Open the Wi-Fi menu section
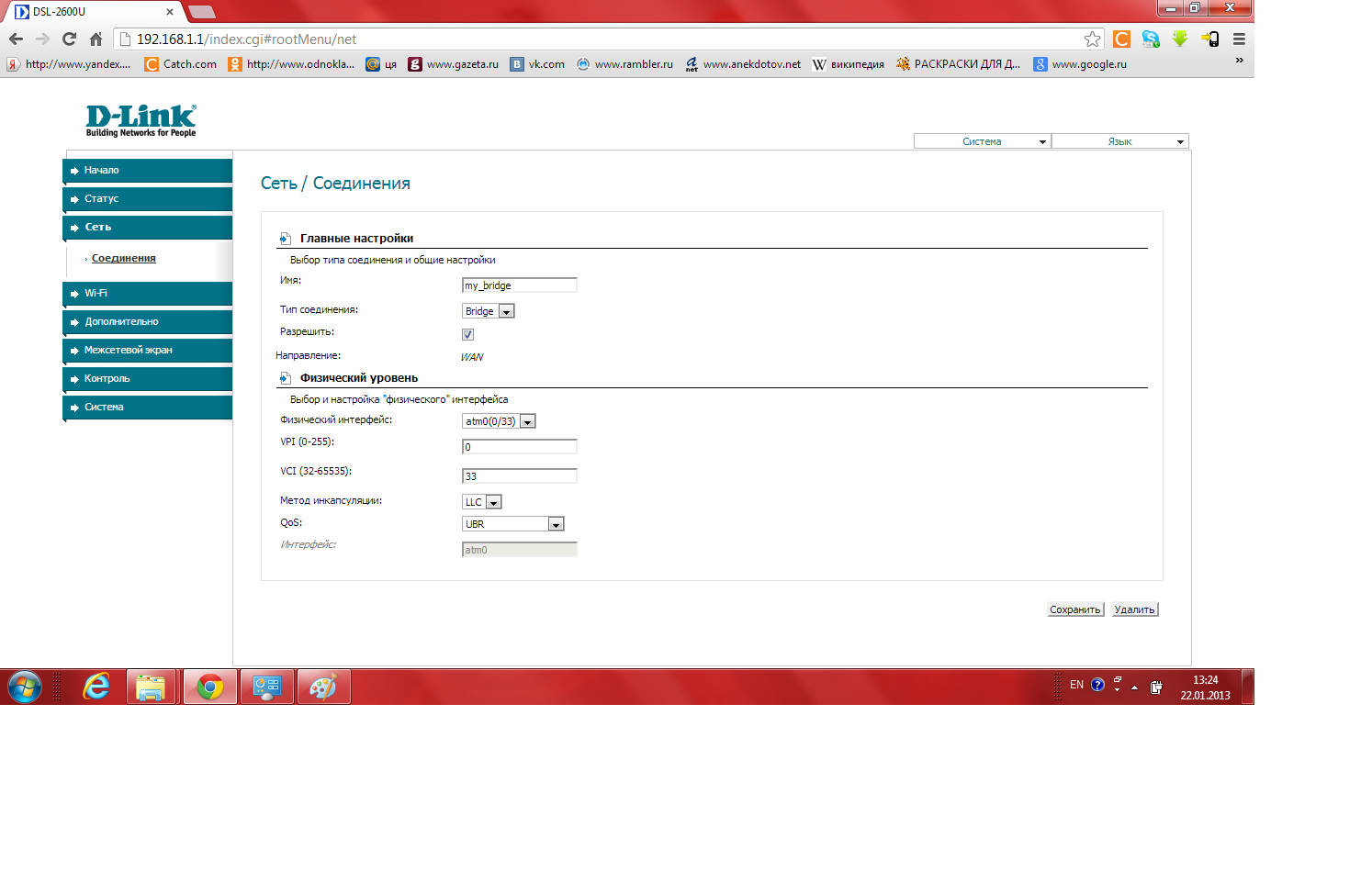 pyautogui.click(x=148, y=294)
